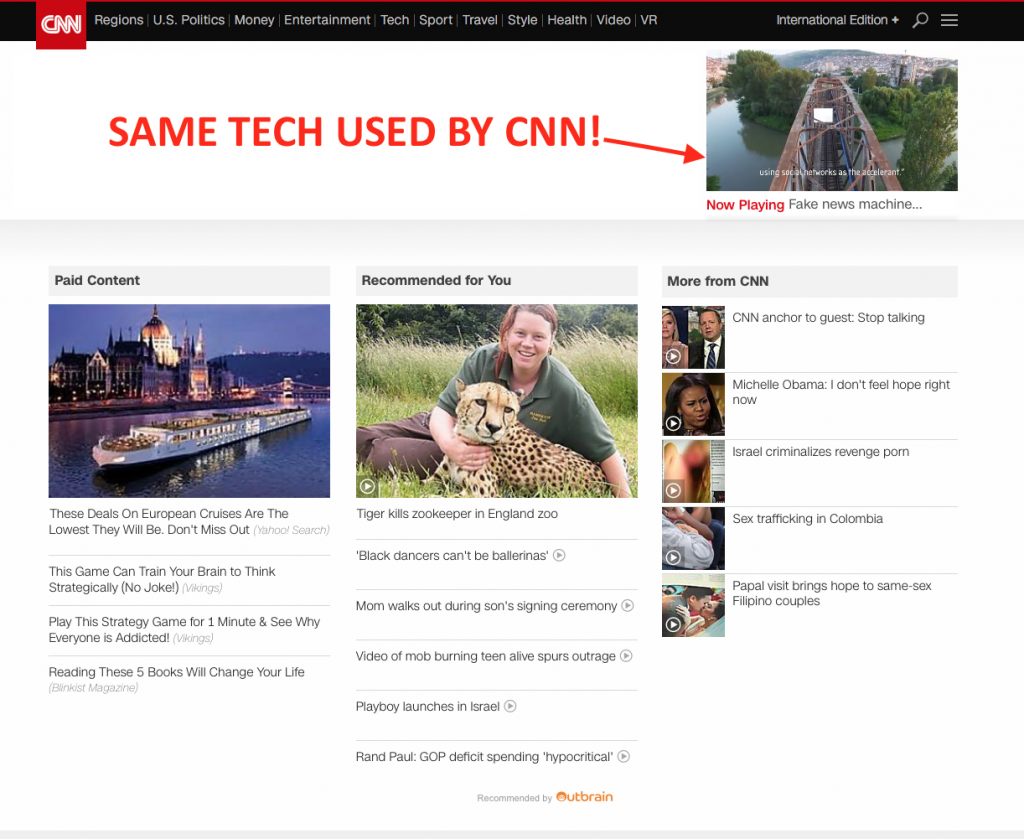
Task: Click the river cruise ship thumbnail
Action: 189,401
